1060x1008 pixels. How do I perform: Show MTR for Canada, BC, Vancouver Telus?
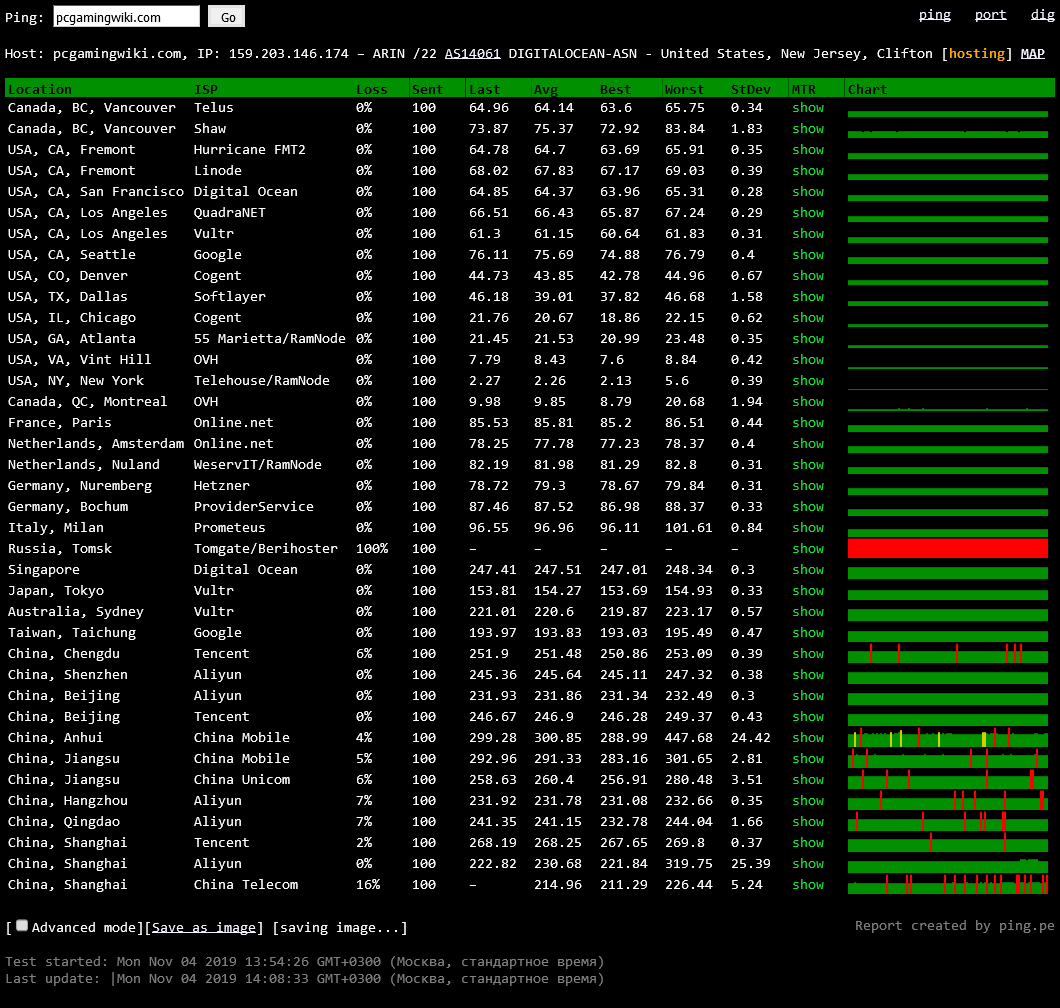point(808,108)
